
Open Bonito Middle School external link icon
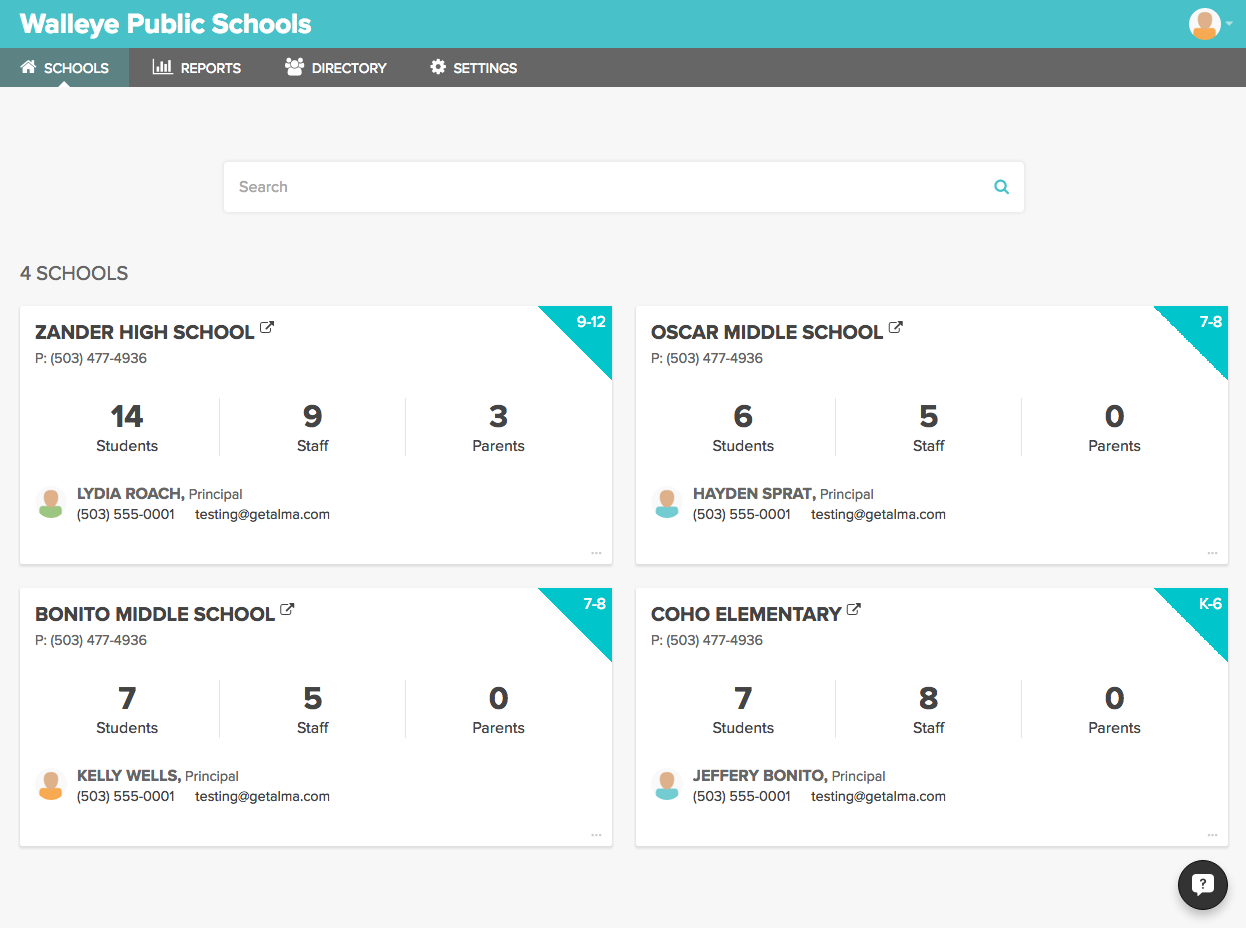tap(287, 610)
